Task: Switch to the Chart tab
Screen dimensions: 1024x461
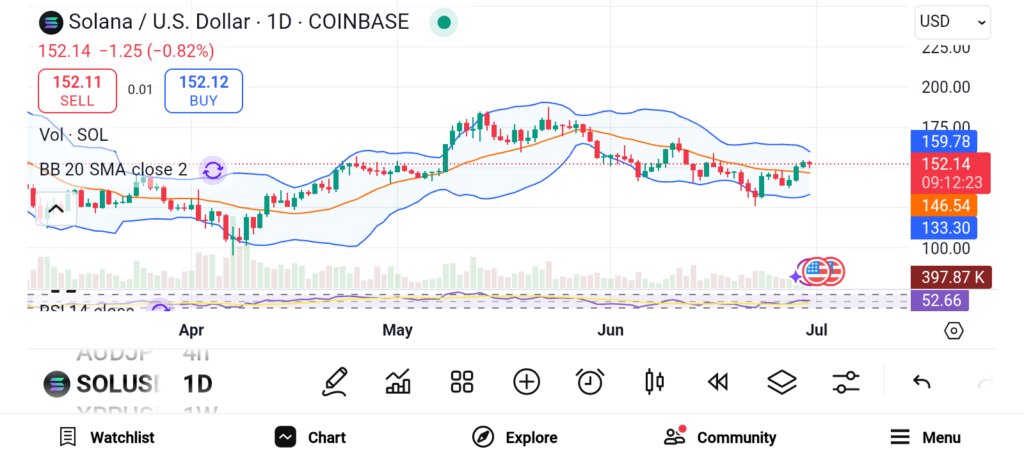Action: coord(310,437)
